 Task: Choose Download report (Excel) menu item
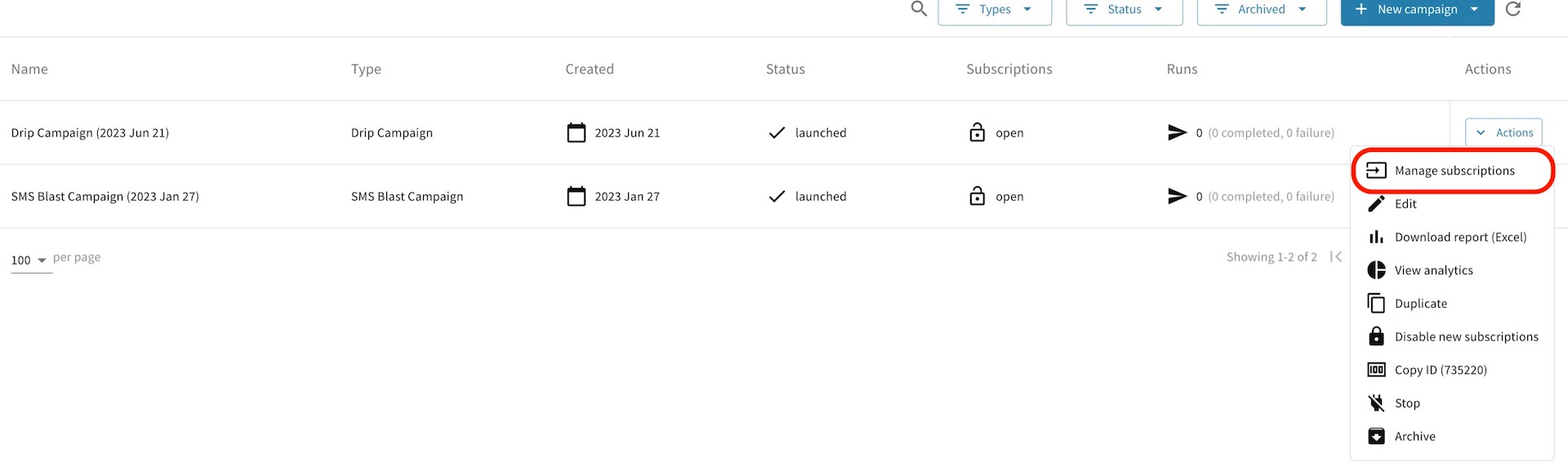[1460, 238]
